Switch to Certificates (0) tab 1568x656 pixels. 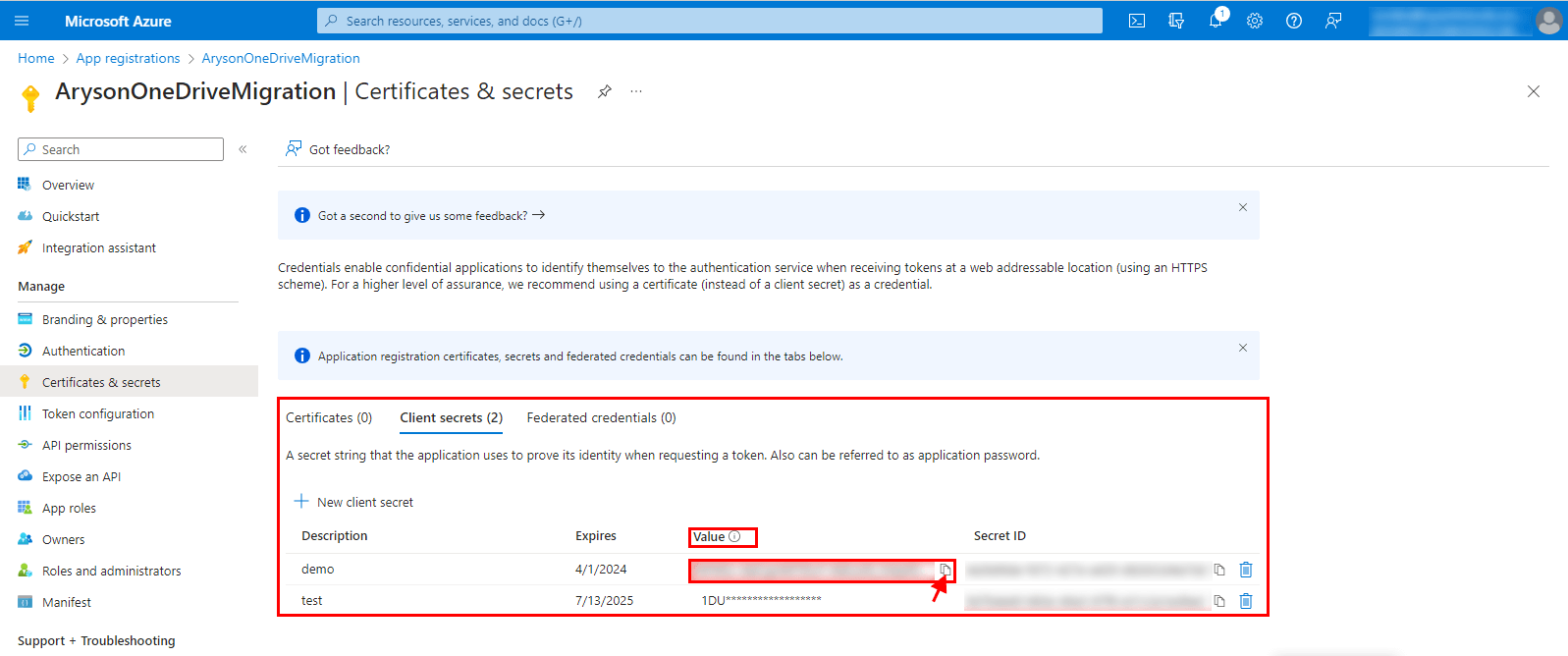[x=329, y=417]
